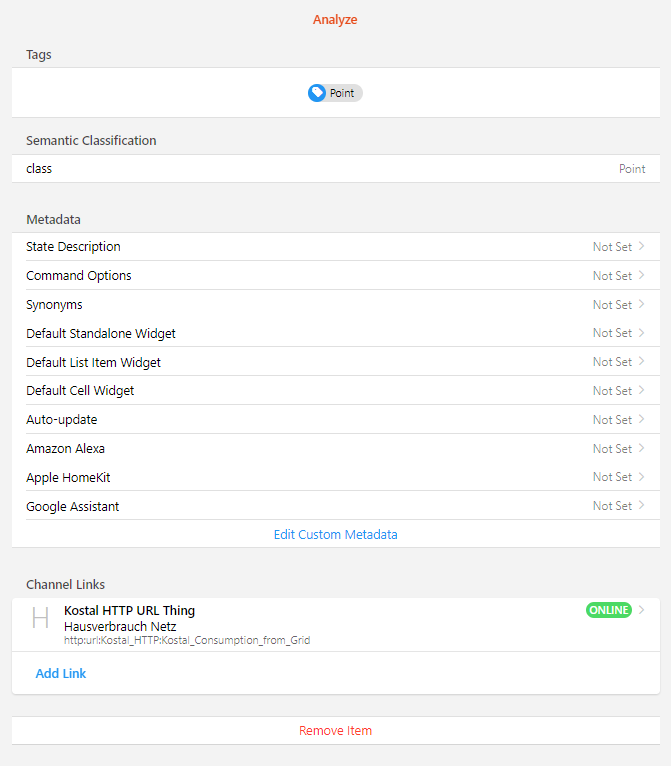The width and height of the screenshot is (671, 766).
Task: Open the Google Assistant metadata entry
Action: 335,506
